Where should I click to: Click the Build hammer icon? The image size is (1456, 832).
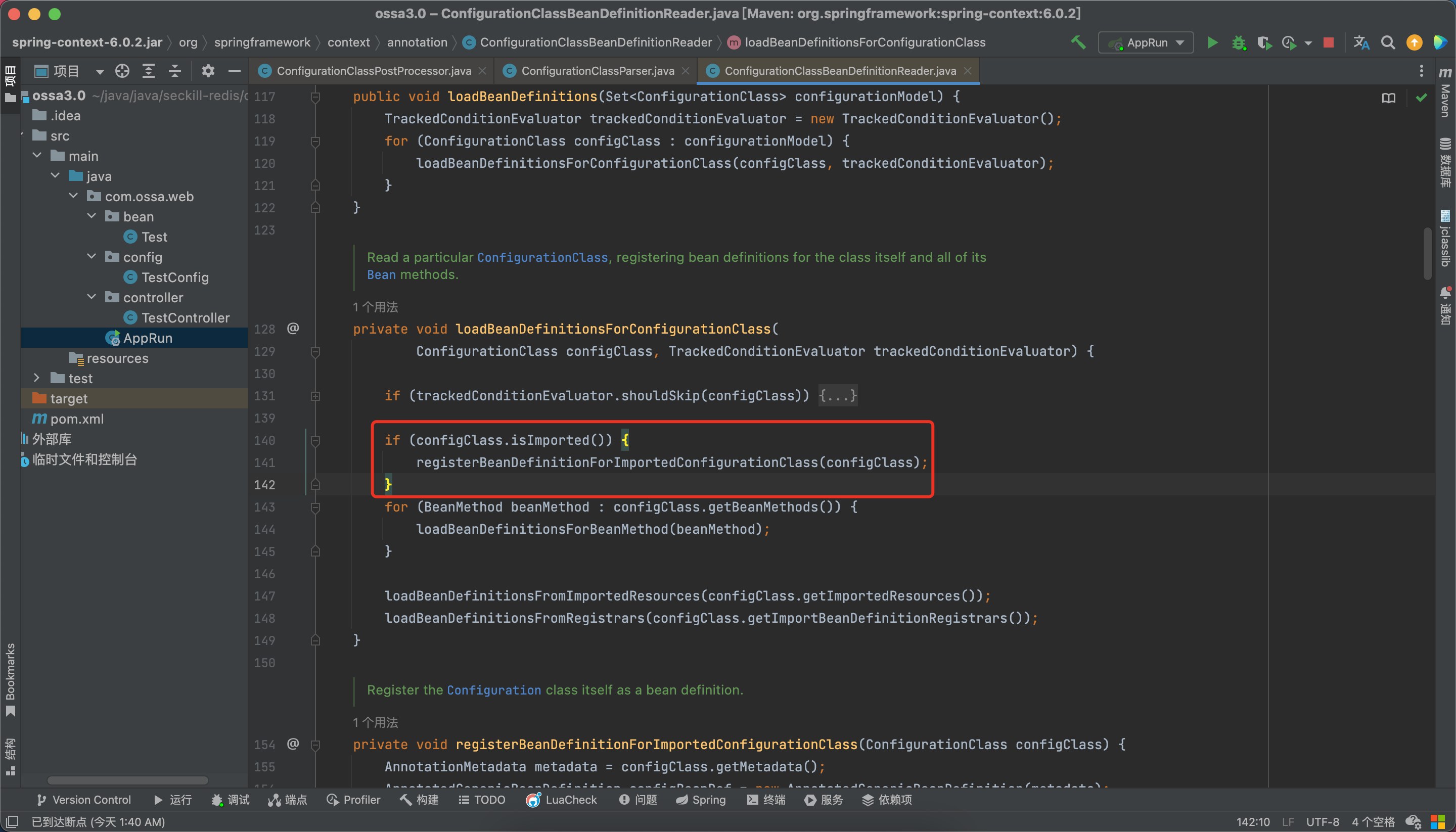tap(1078, 42)
